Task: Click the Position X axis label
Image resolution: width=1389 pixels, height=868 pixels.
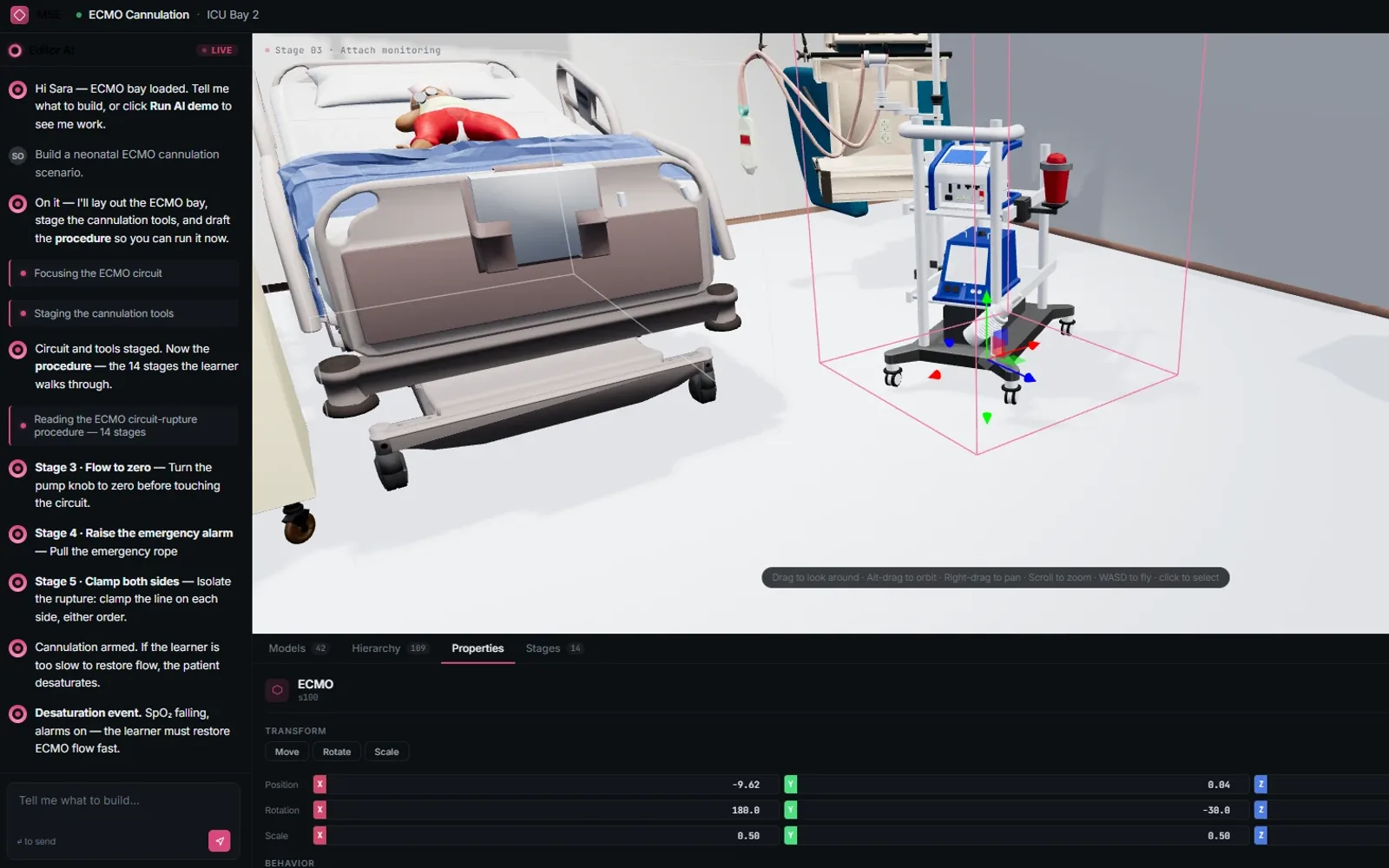Action: click(319, 784)
